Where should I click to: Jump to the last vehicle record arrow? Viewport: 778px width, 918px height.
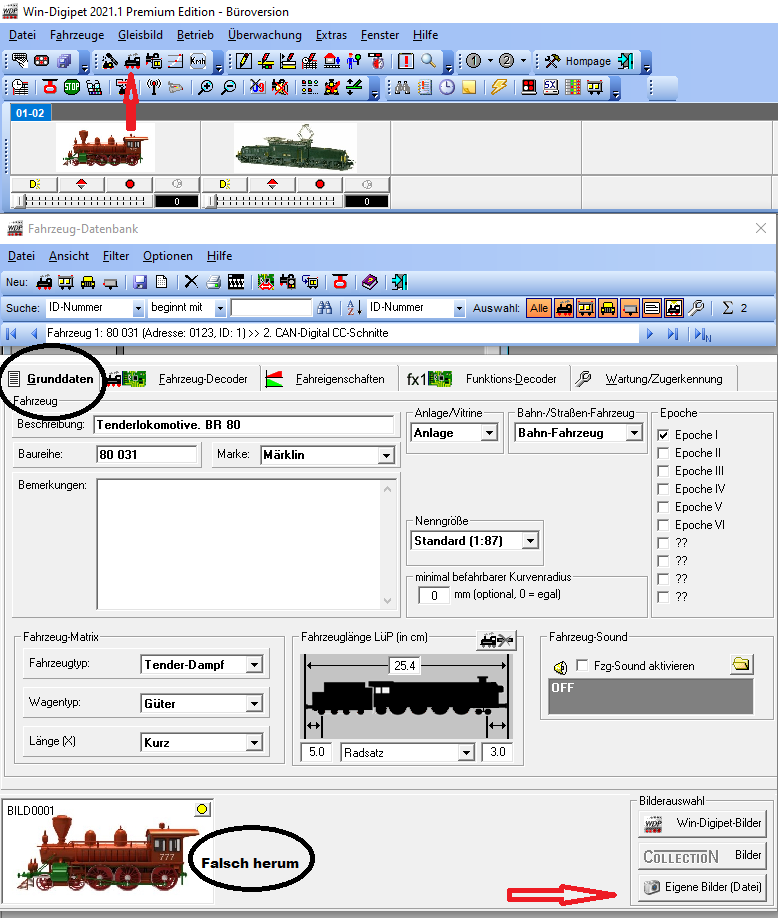tap(673, 333)
